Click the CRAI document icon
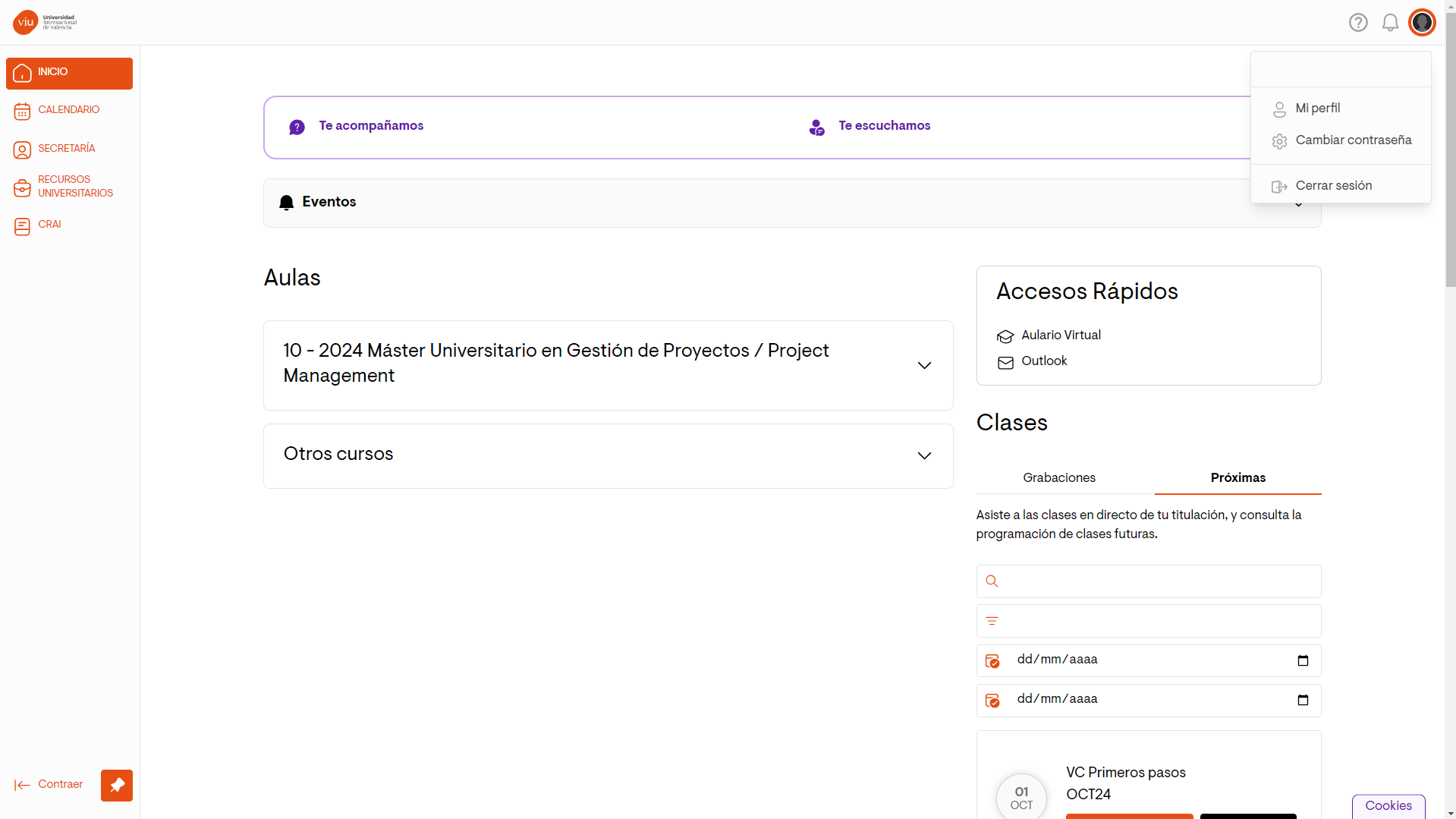This screenshot has height=819, width=1456. [22, 226]
